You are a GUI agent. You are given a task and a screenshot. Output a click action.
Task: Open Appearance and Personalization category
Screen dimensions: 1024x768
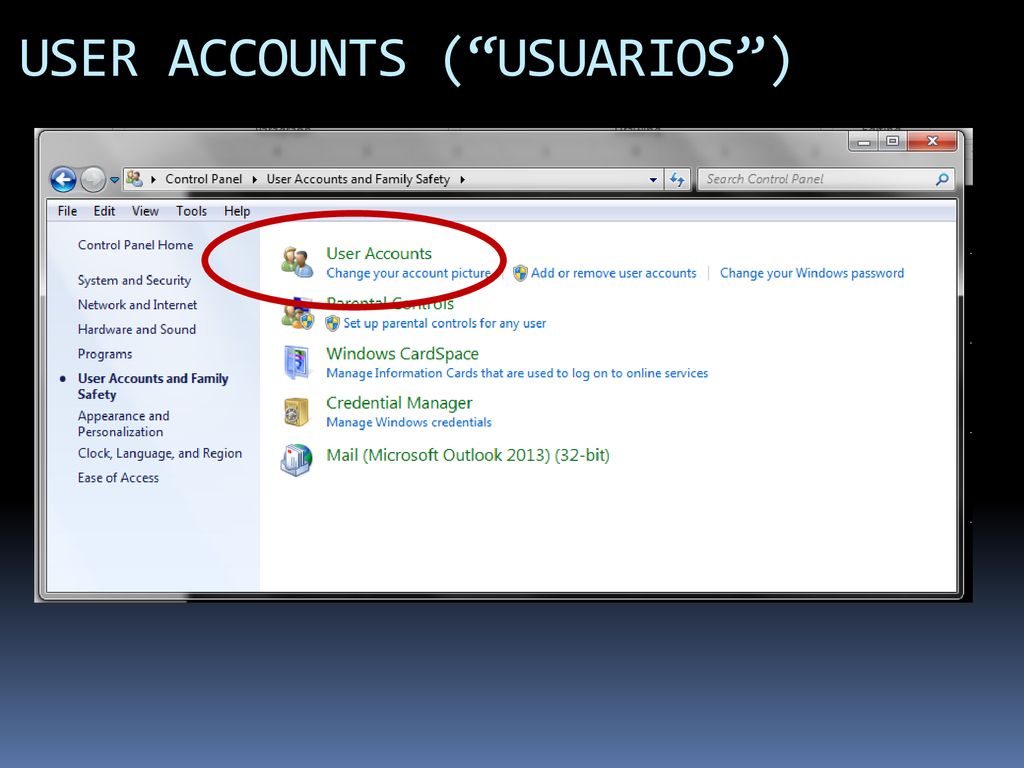(x=123, y=424)
